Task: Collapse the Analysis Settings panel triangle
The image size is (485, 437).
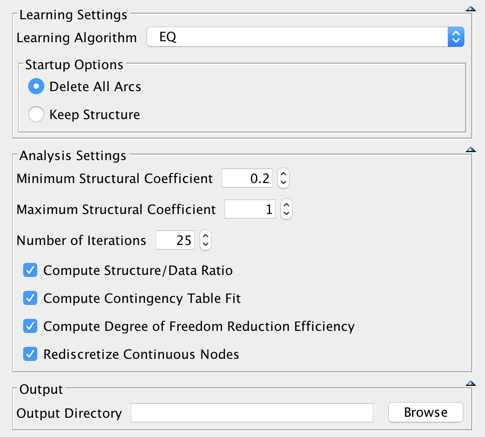Action: (470, 150)
